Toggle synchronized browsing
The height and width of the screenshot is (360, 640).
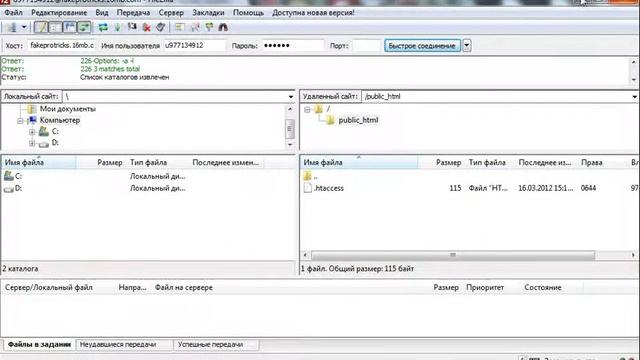coord(209,27)
